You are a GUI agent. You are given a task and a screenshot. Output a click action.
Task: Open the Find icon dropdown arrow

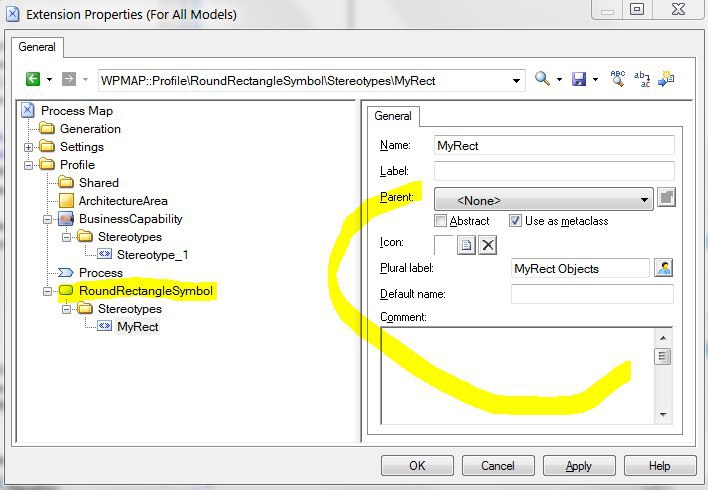coord(559,80)
